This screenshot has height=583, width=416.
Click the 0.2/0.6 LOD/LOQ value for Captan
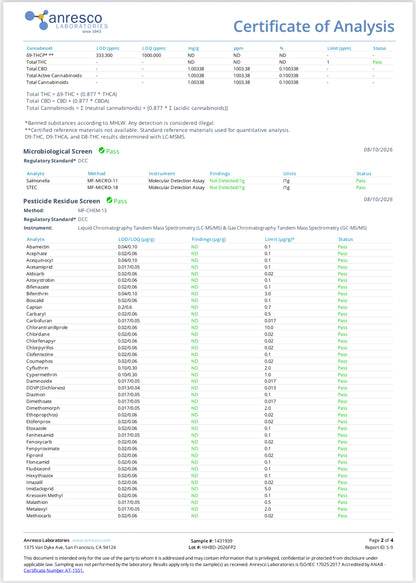pyautogui.click(x=125, y=307)
